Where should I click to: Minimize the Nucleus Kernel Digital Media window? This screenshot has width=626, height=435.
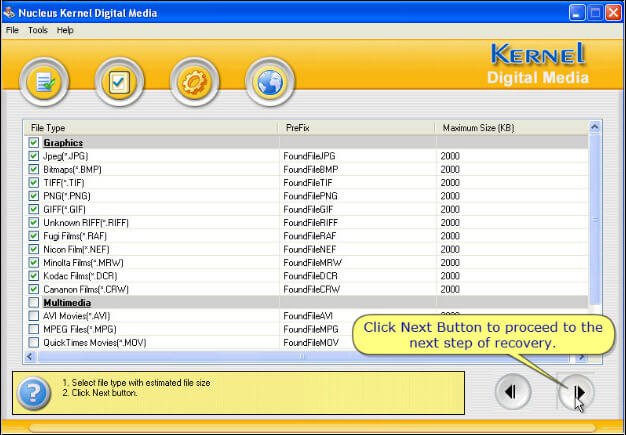click(x=576, y=13)
